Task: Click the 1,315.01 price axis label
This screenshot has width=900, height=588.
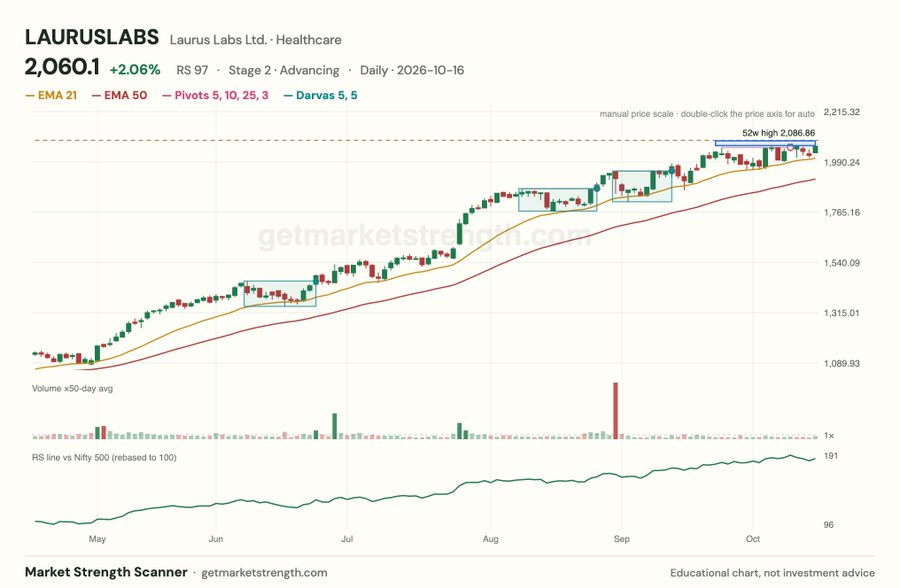Action: coord(841,313)
